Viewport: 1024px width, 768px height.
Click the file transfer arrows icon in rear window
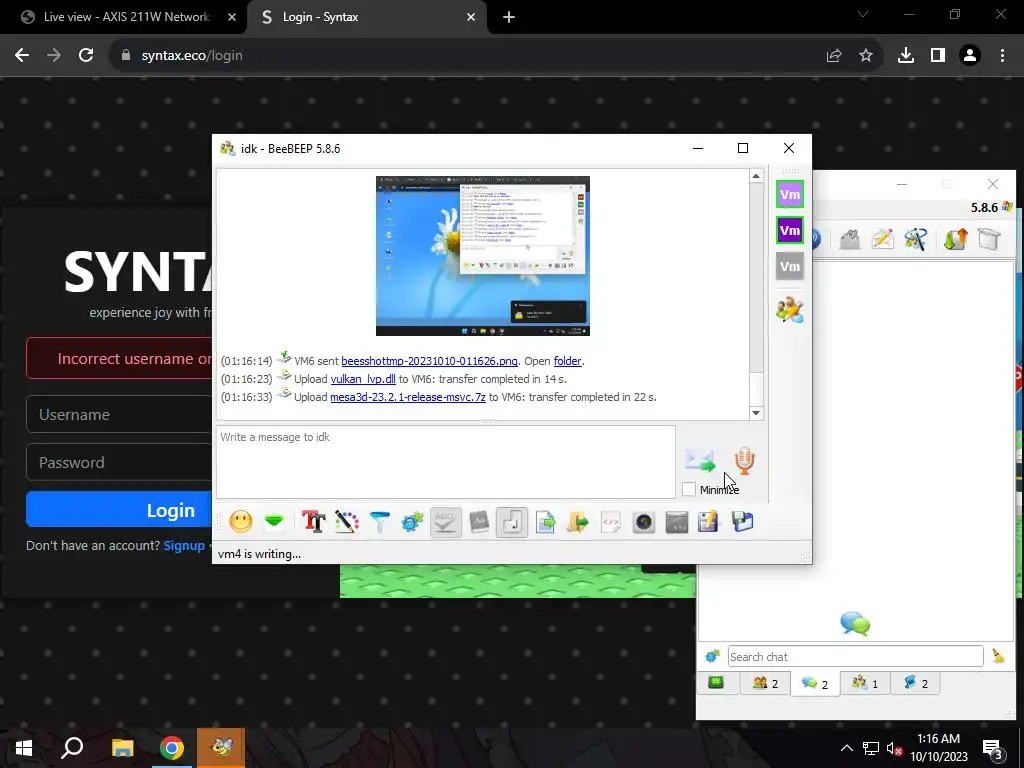click(x=955, y=239)
